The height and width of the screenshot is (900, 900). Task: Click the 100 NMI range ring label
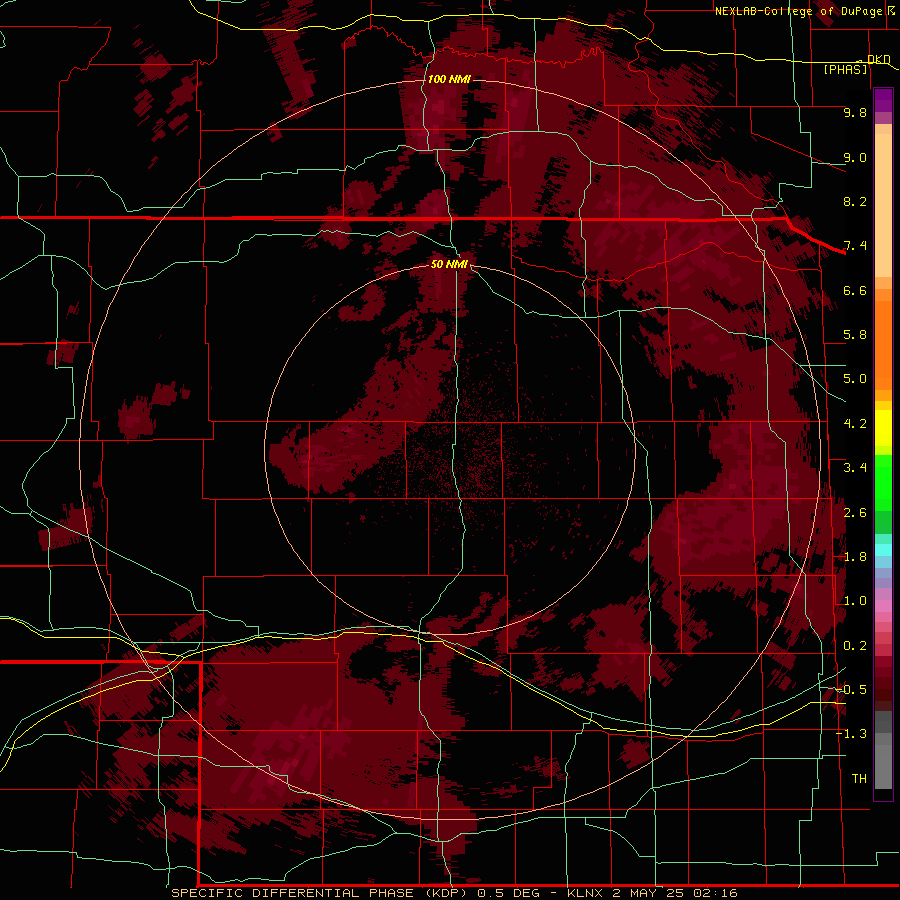(x=449, y=79)
